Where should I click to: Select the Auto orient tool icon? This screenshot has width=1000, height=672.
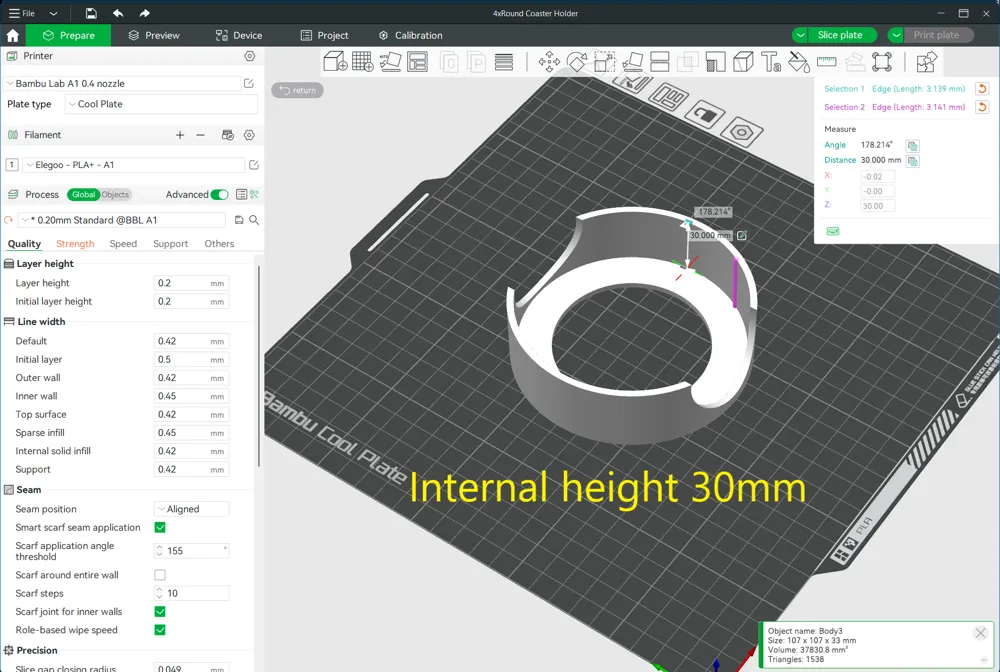[390, 62]
